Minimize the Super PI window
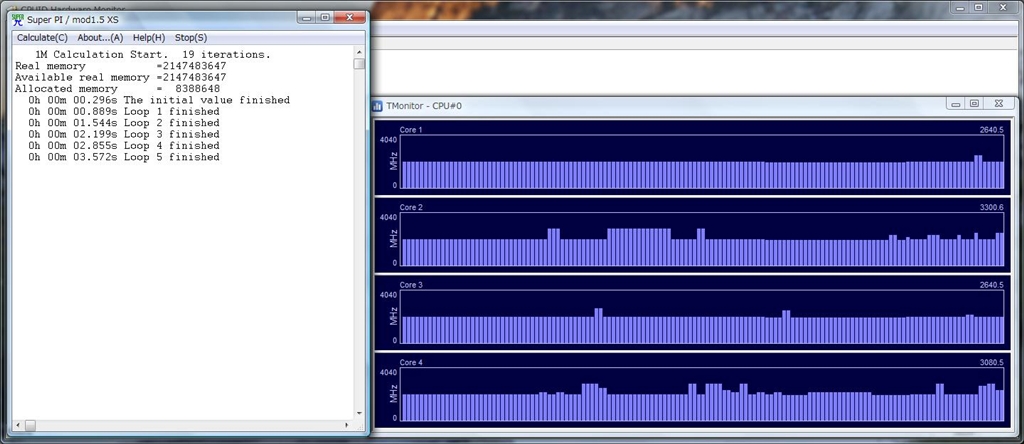This screenshot has width=1024, height=444. click(305, 17)
